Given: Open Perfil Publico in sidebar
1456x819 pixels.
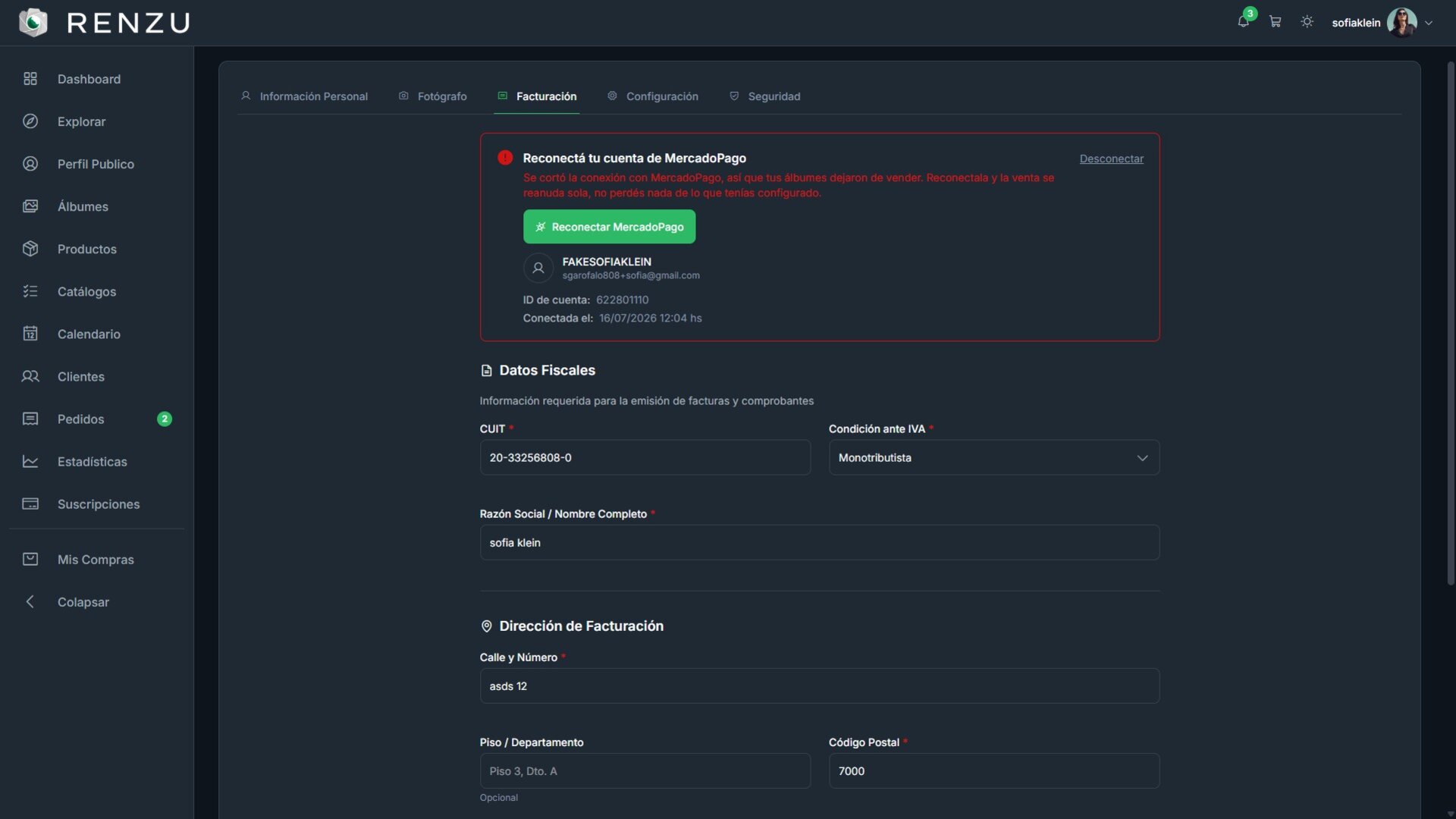Looking at the screenshot, I should pos(97,164).
